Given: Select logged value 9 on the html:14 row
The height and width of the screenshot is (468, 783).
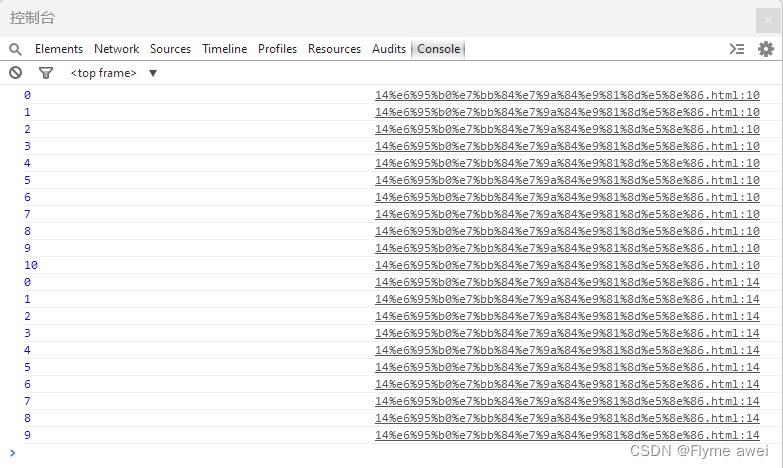Looking at the screenshot, I should coord(27,435).
